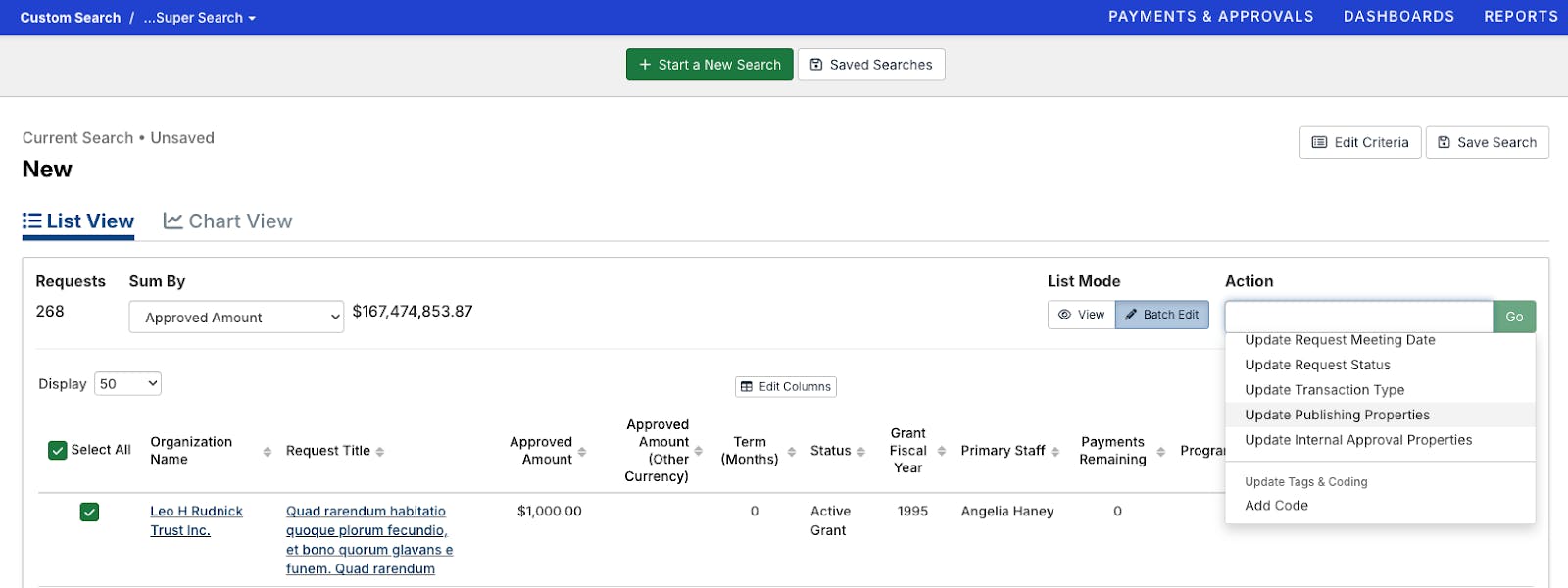Change the Display count dropdown
The width and height of the screenshot is (1568, 588).
point(127,384)
